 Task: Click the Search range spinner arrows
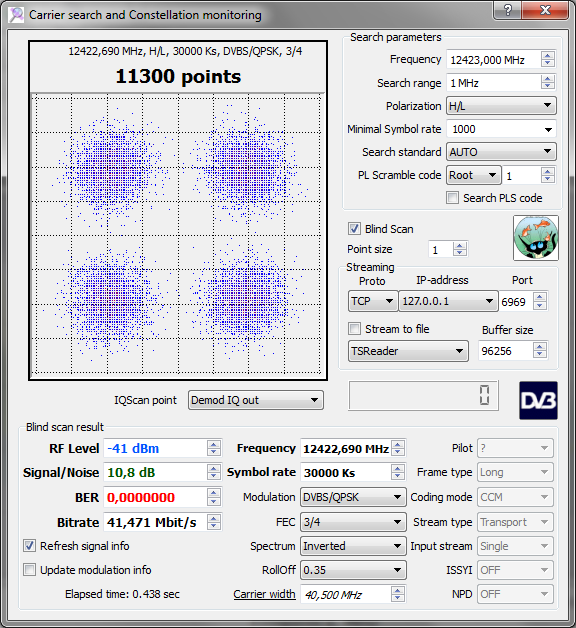pyautogui.click(x=548, y=83)
